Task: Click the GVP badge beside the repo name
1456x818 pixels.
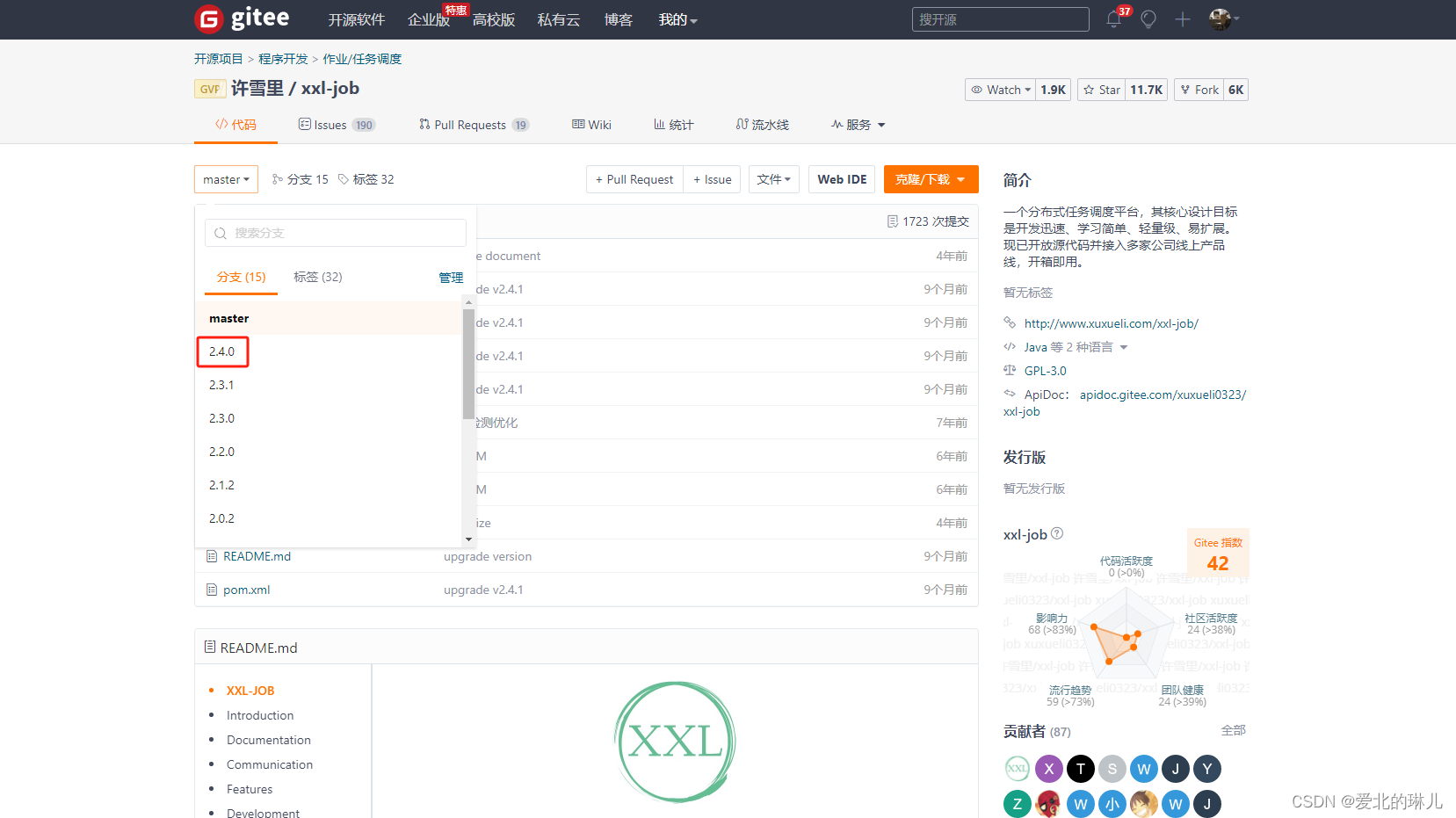Action: click(x=210, y=89)
